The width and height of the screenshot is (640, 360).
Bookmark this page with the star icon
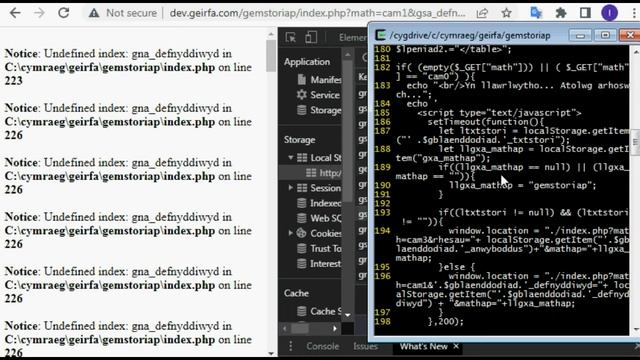[507, 13]
